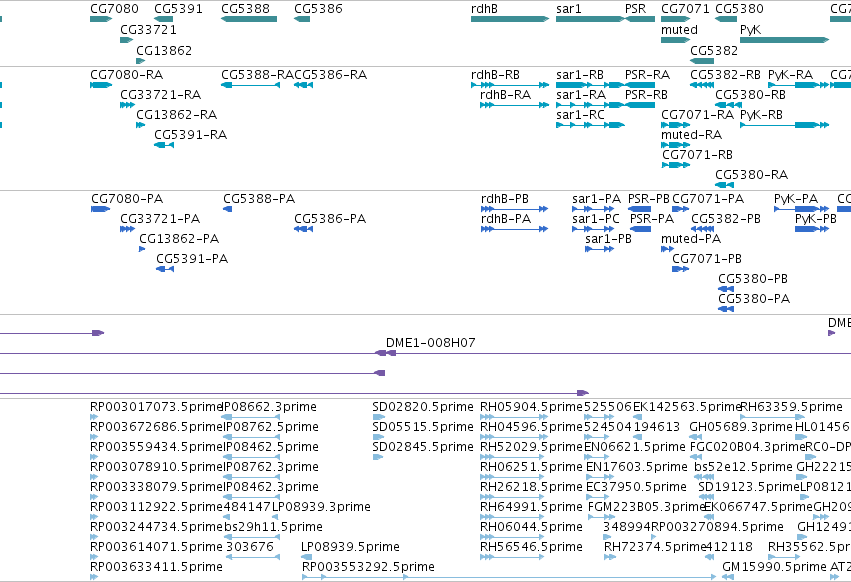Select the CG5380-PB protein label
This screenshot has height=582, width=851.
(x=753, y=279)
